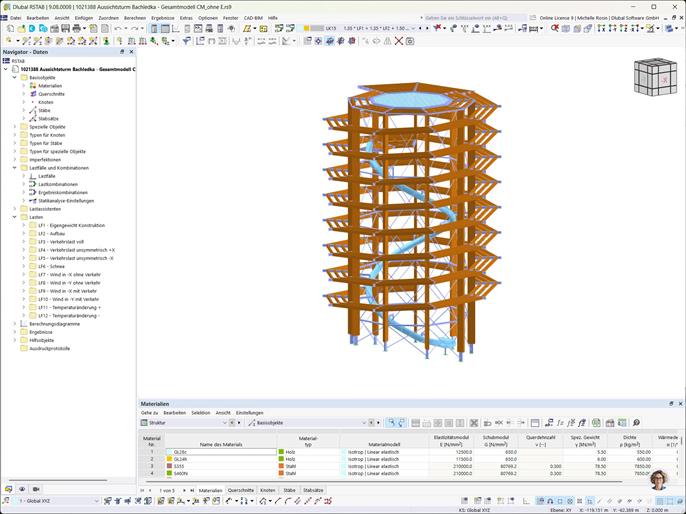Switch to the Stäbe table tab

click(289, 490)
